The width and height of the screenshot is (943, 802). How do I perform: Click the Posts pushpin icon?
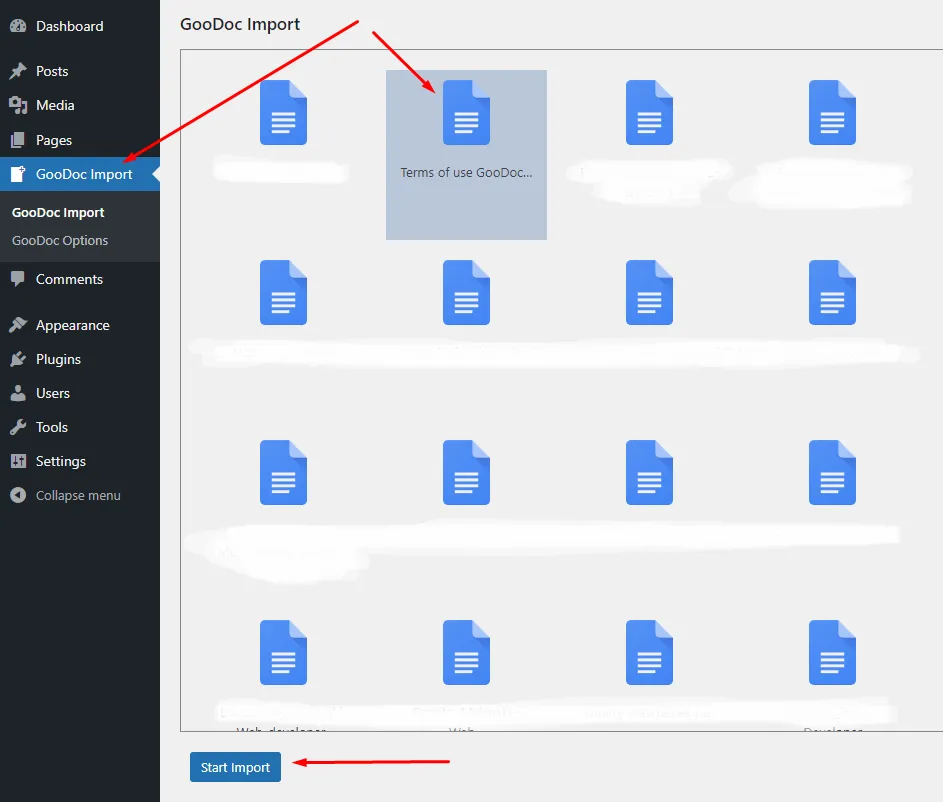pyautogui.click(x=18, y=71)
